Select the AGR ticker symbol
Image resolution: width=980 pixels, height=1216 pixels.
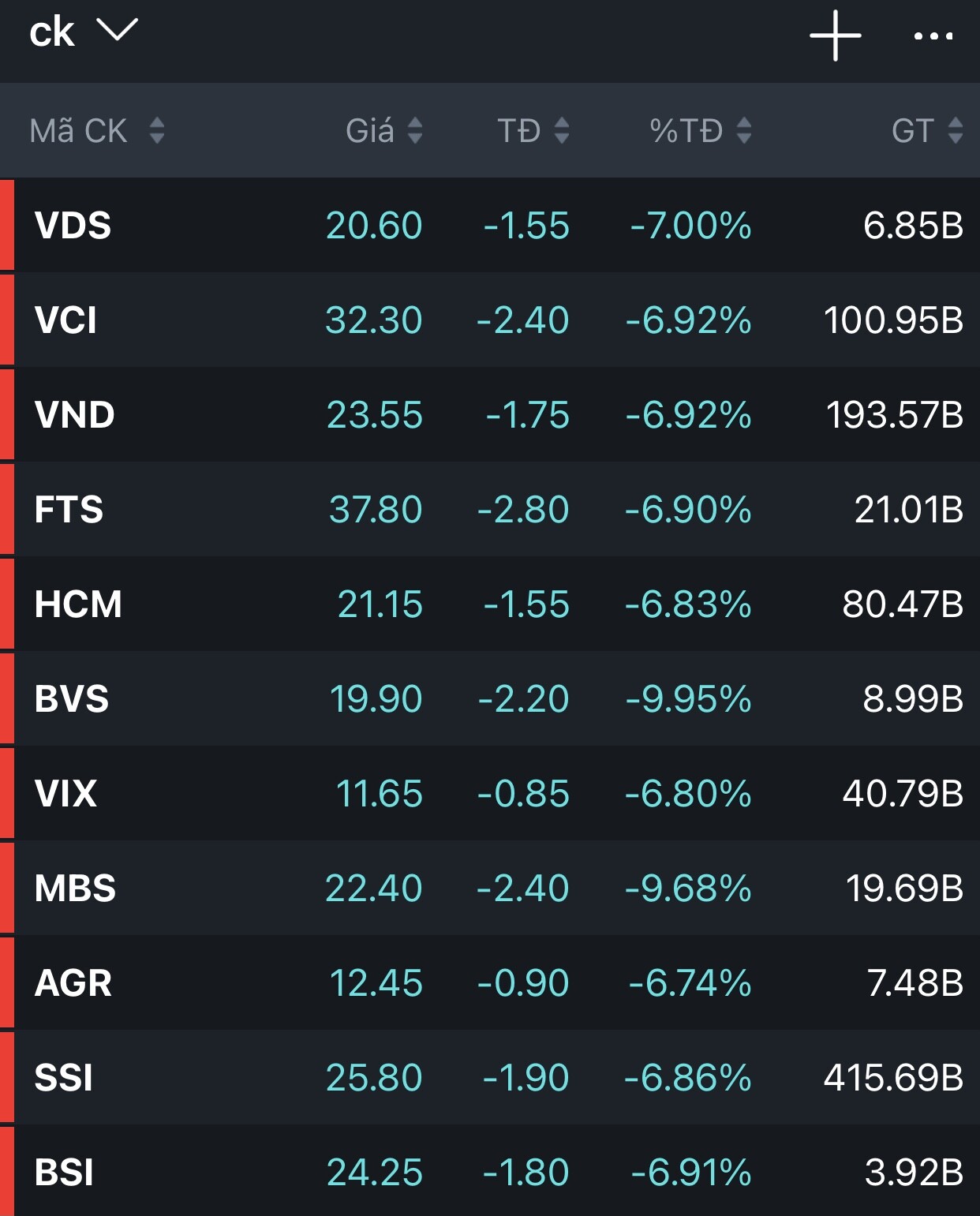coord(73,983)
